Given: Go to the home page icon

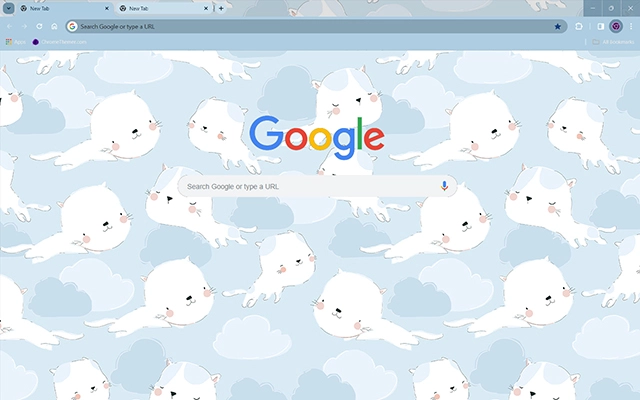Looking at the screenshot, I should point(54,27).
